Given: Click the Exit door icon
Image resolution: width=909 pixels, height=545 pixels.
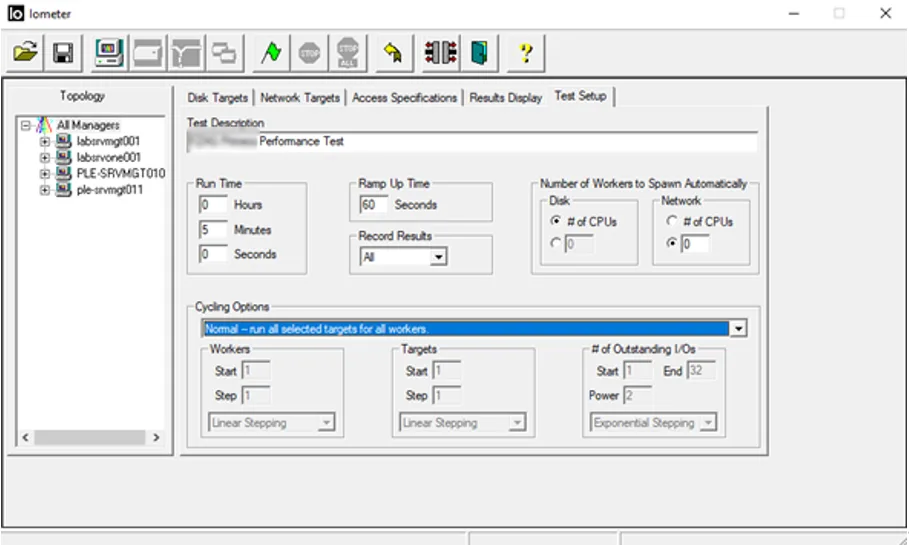Looking at the screenshot, I should click(x=479, y=53).
